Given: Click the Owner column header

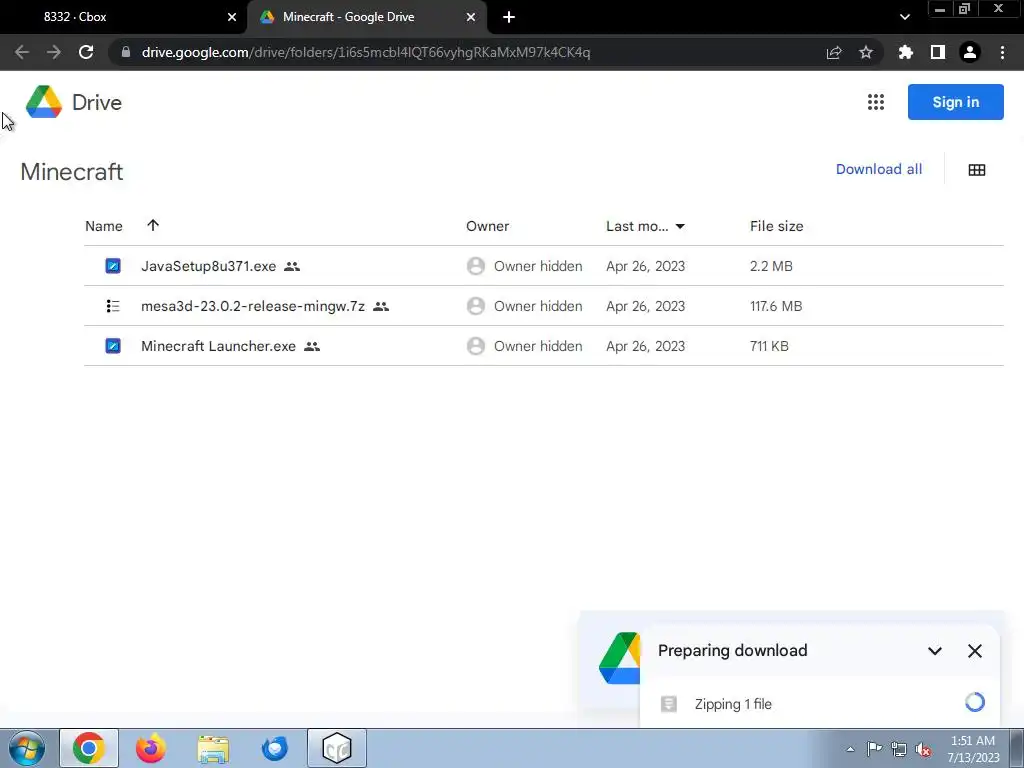Looking at the screenshot, I should [x=487, y=226].
